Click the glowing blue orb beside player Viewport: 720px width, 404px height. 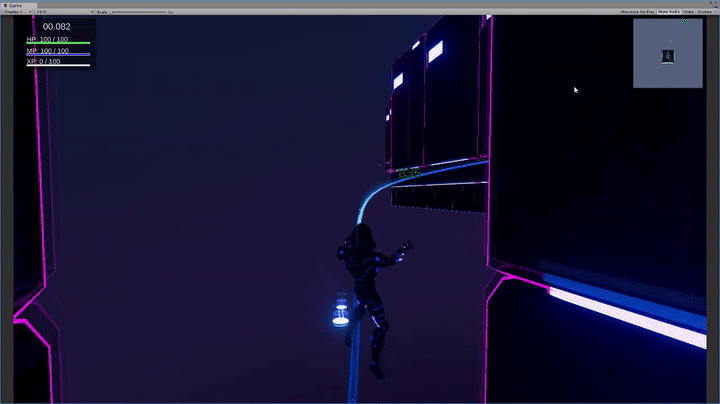click(340, 313)
